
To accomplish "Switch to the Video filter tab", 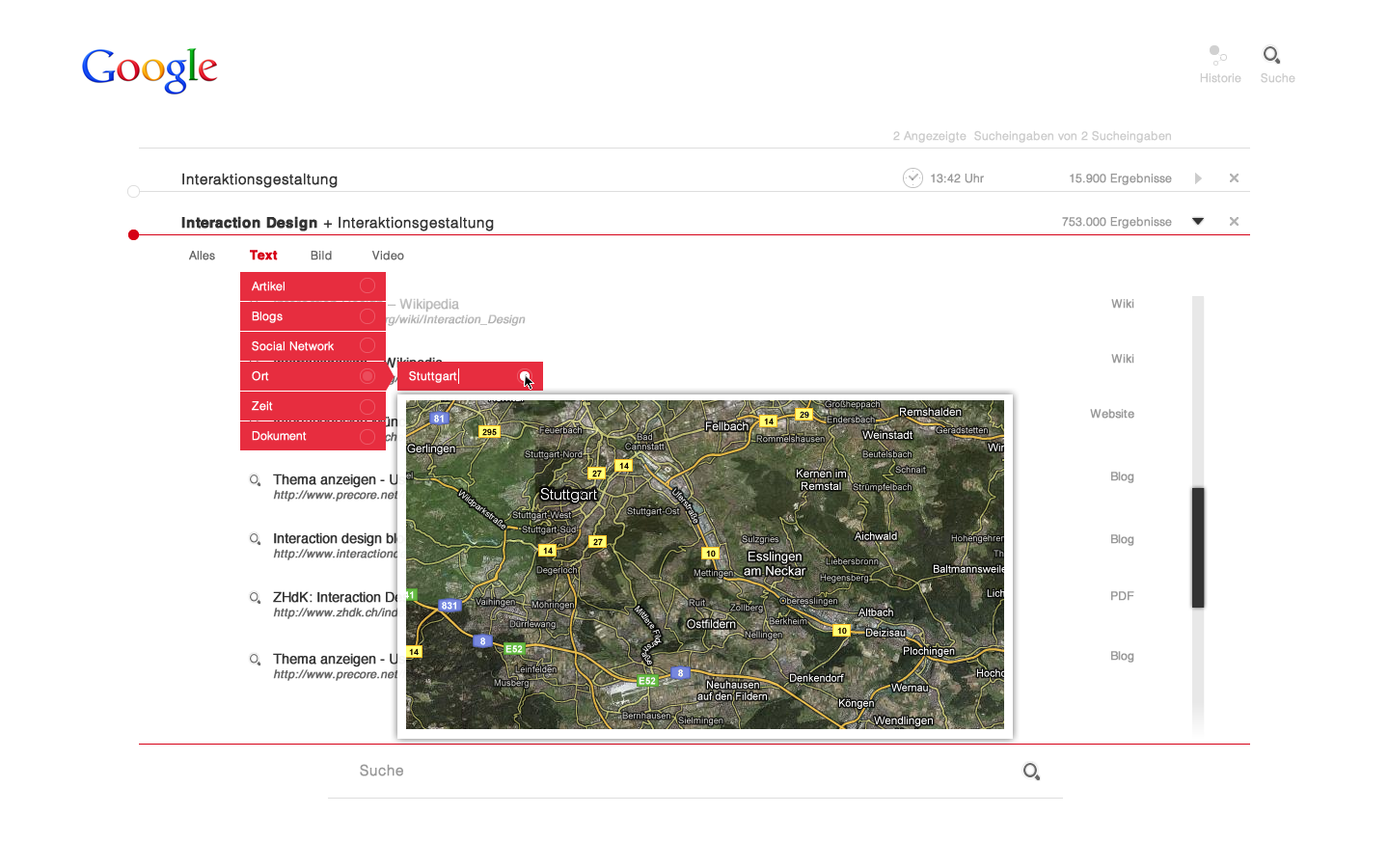I will point(388,256).
